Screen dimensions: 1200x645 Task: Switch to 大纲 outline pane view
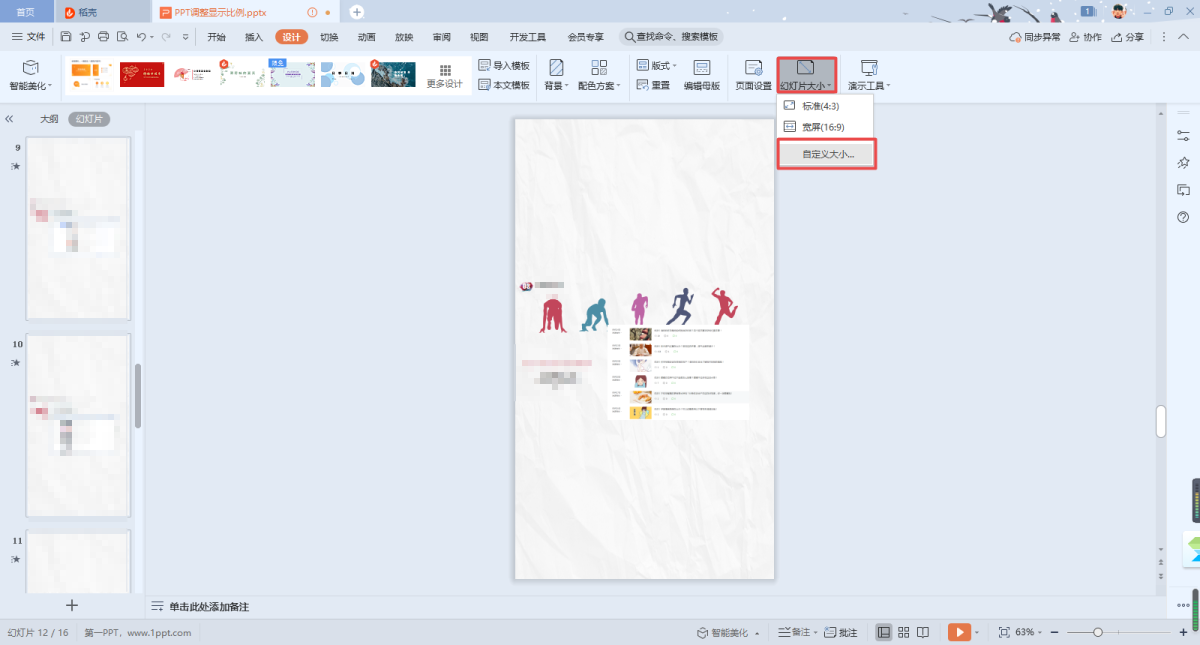[x=49, y=119]
